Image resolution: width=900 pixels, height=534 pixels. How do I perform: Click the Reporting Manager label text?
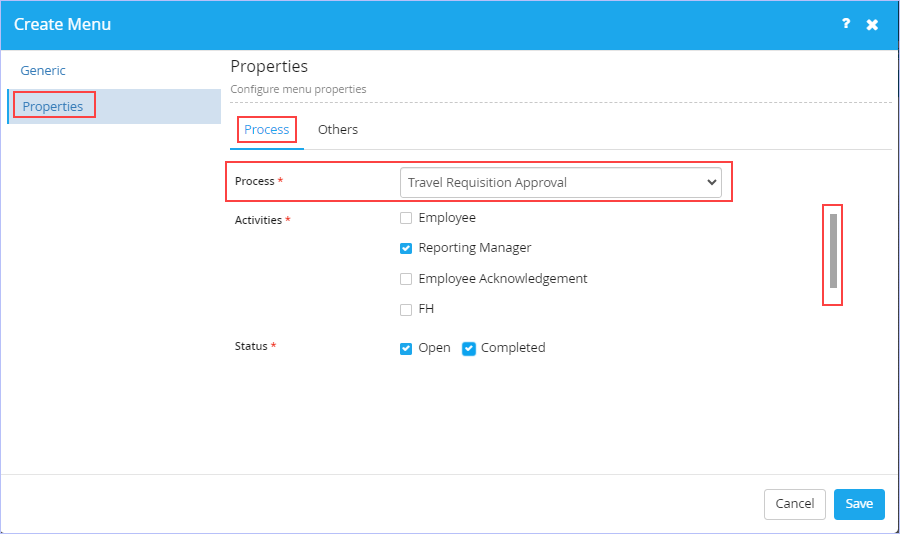475,248
